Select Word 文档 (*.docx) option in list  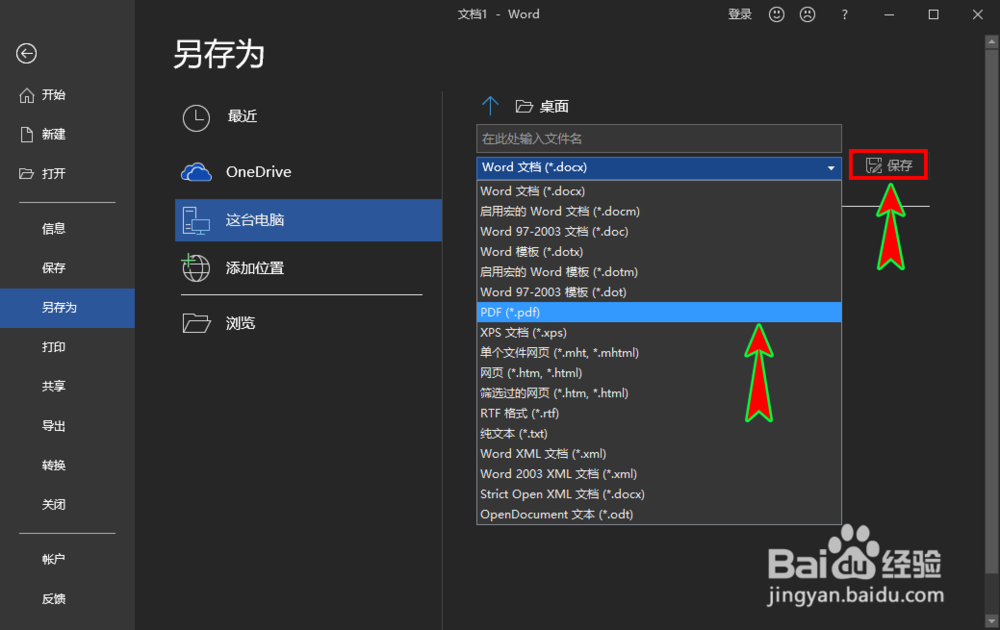[x=659, y=191]
